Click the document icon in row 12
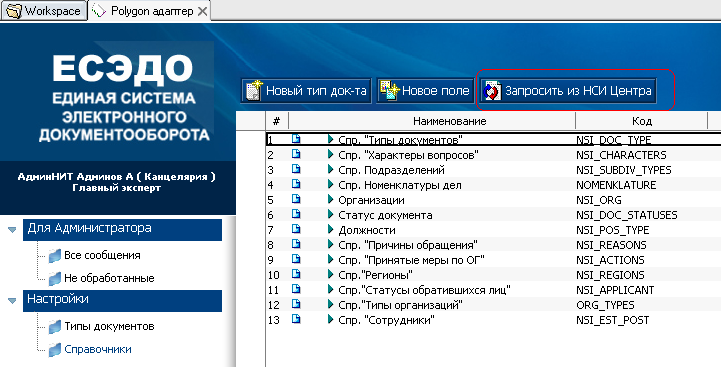 296,304
